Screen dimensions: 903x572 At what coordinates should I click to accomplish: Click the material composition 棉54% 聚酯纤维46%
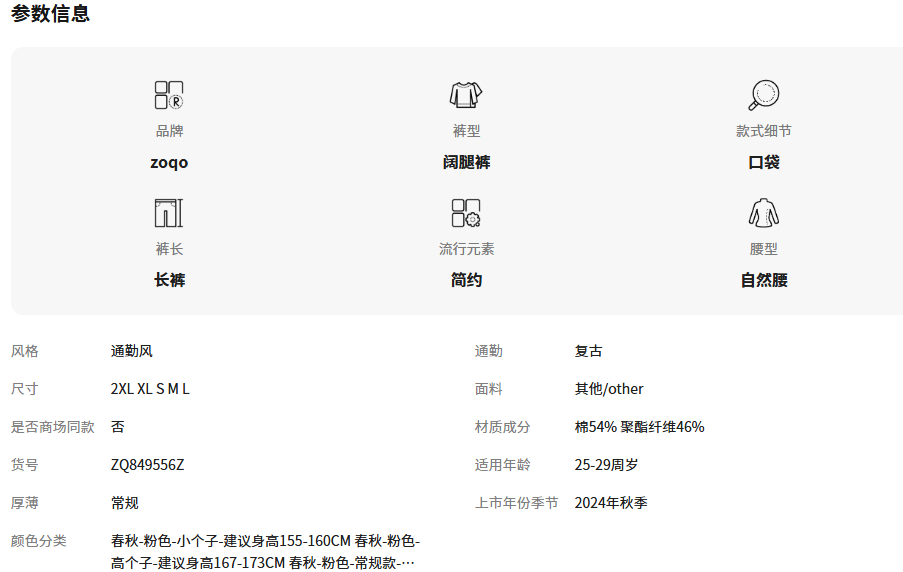(639, 427)
